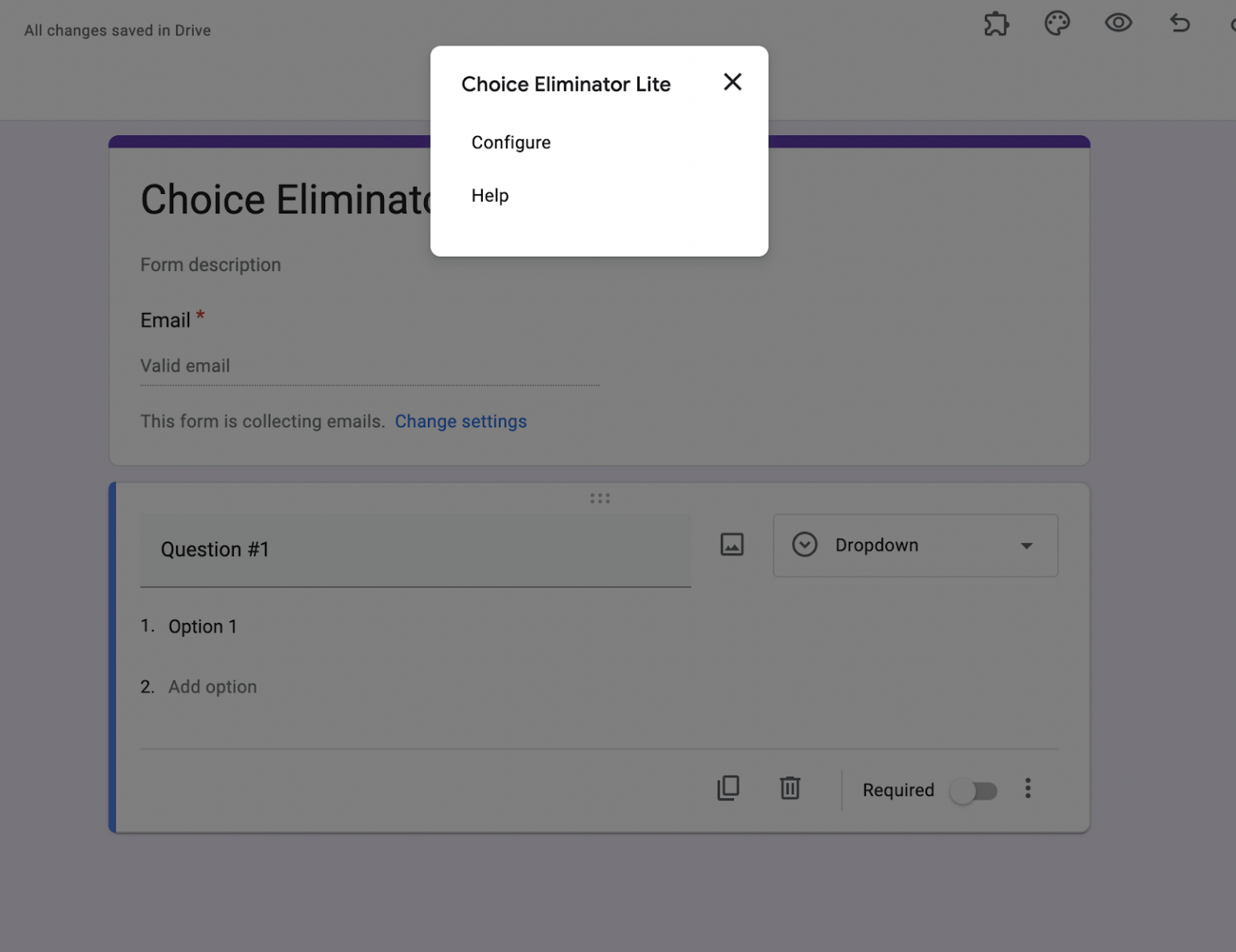Click the dropdown arrow beside Dropdown

tap(1026, 546)
